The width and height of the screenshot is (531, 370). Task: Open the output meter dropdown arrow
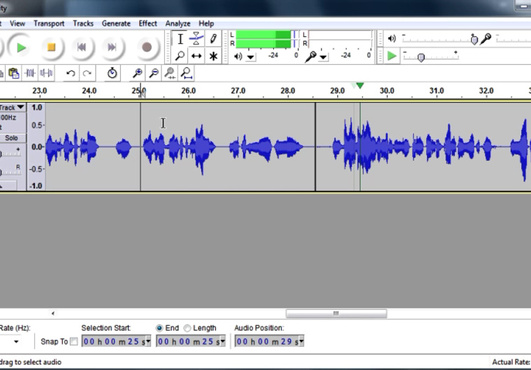click(x=251, y=57)
